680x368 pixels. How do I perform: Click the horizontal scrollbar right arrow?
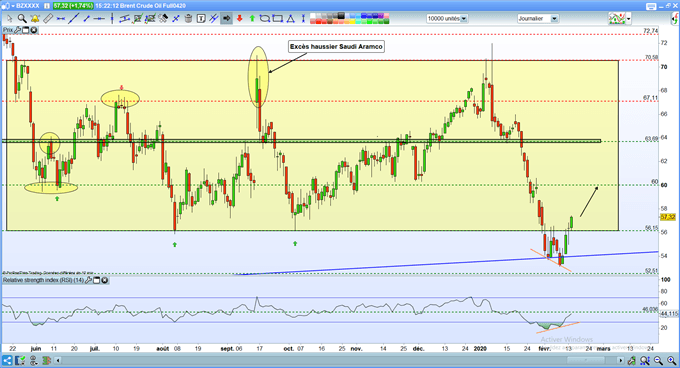pos(620,360)
